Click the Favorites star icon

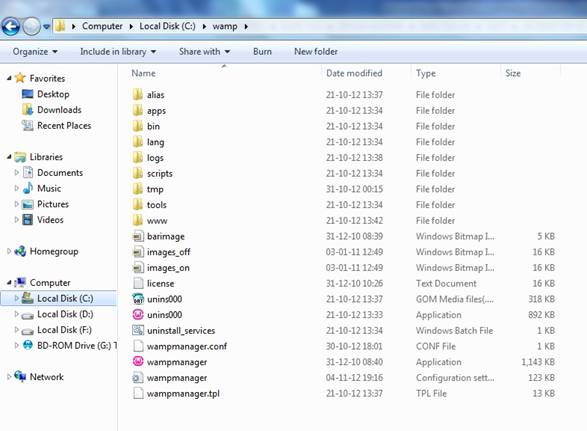[x=20, y=78]
